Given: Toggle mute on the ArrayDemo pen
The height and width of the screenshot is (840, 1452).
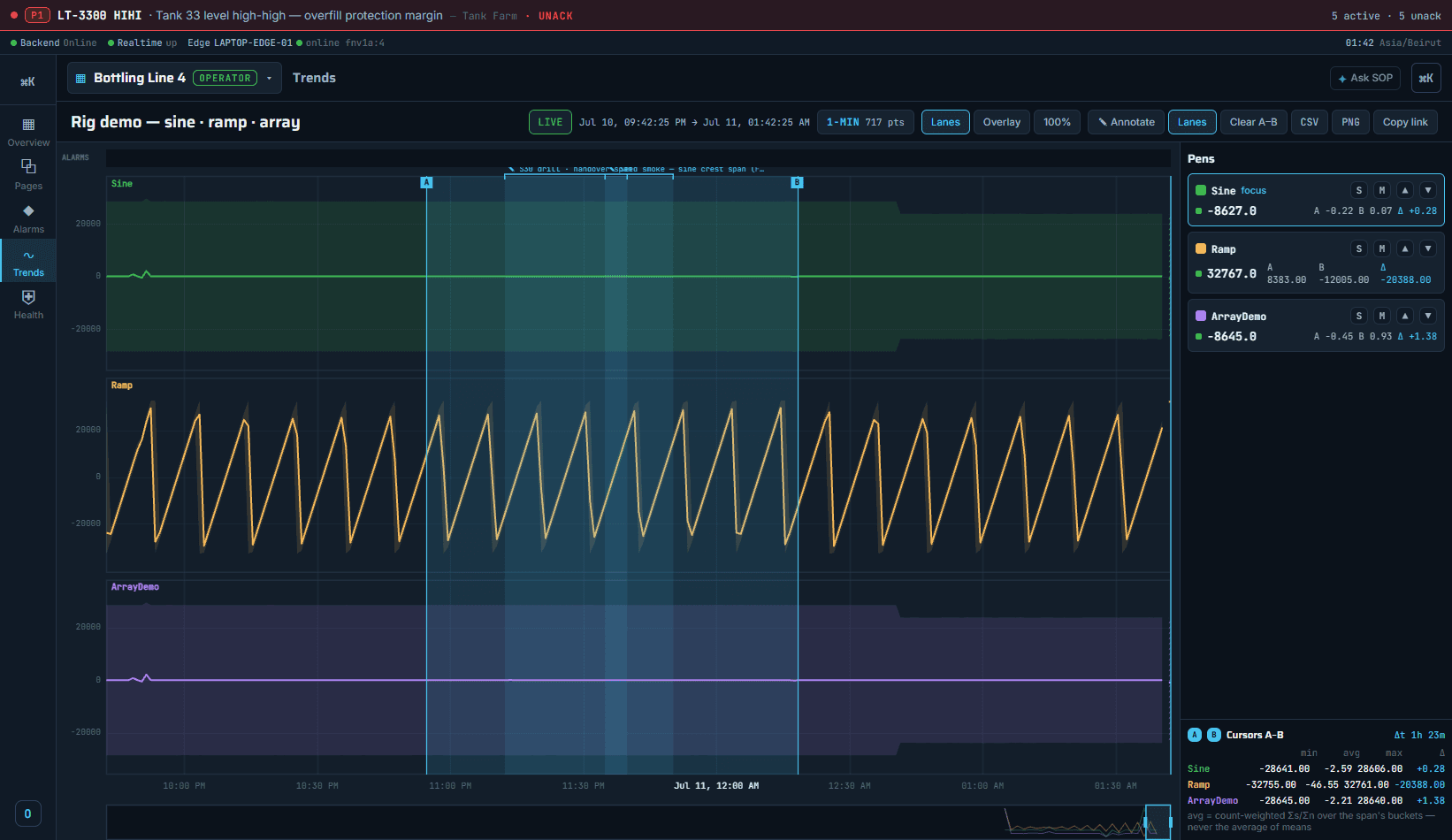Looking at the screenshot, I should click(x=1382, y=316).
